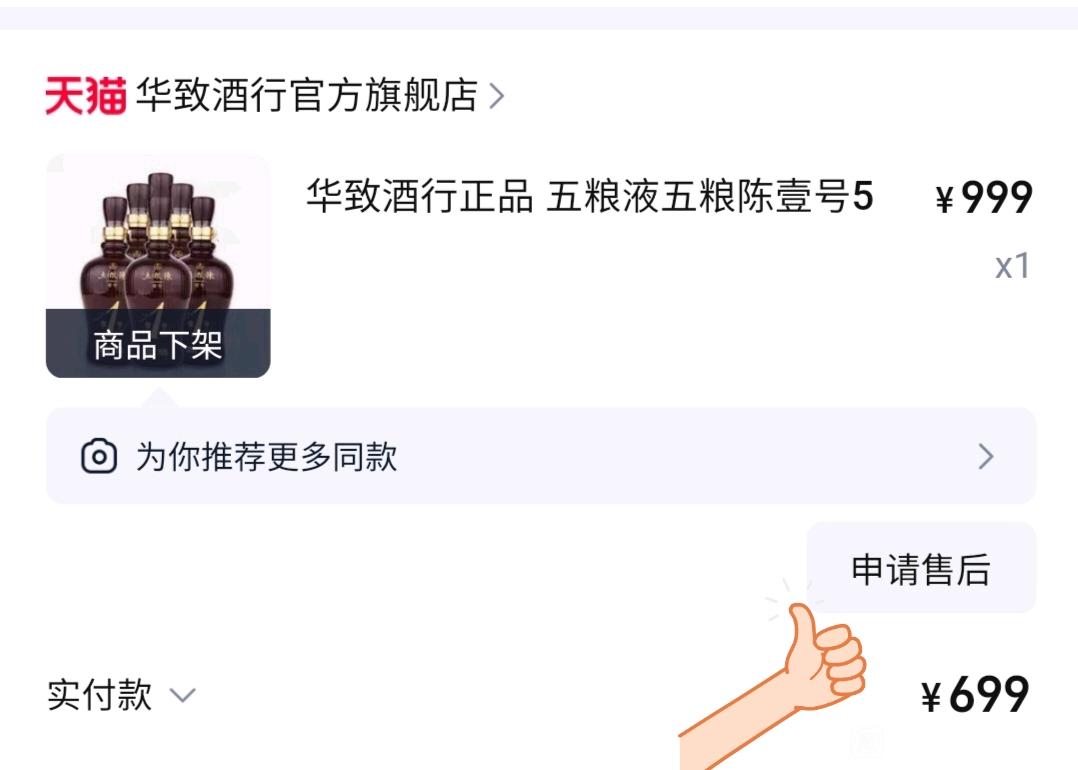Open the liquor bottles product thumbnail
Screen dimensions: 1078x770
[x=158, y=266]
